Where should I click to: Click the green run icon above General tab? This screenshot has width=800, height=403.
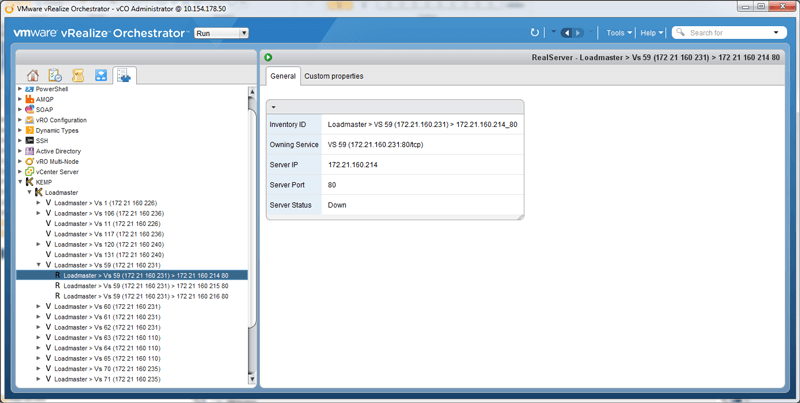click(268, 58)
